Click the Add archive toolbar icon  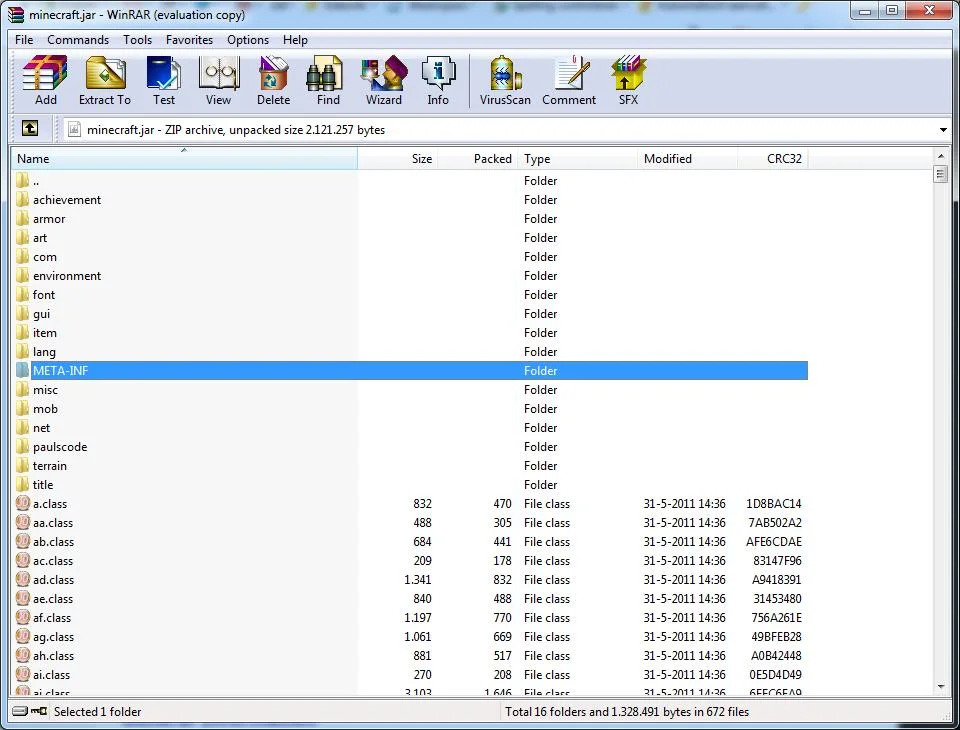[45, 80]
